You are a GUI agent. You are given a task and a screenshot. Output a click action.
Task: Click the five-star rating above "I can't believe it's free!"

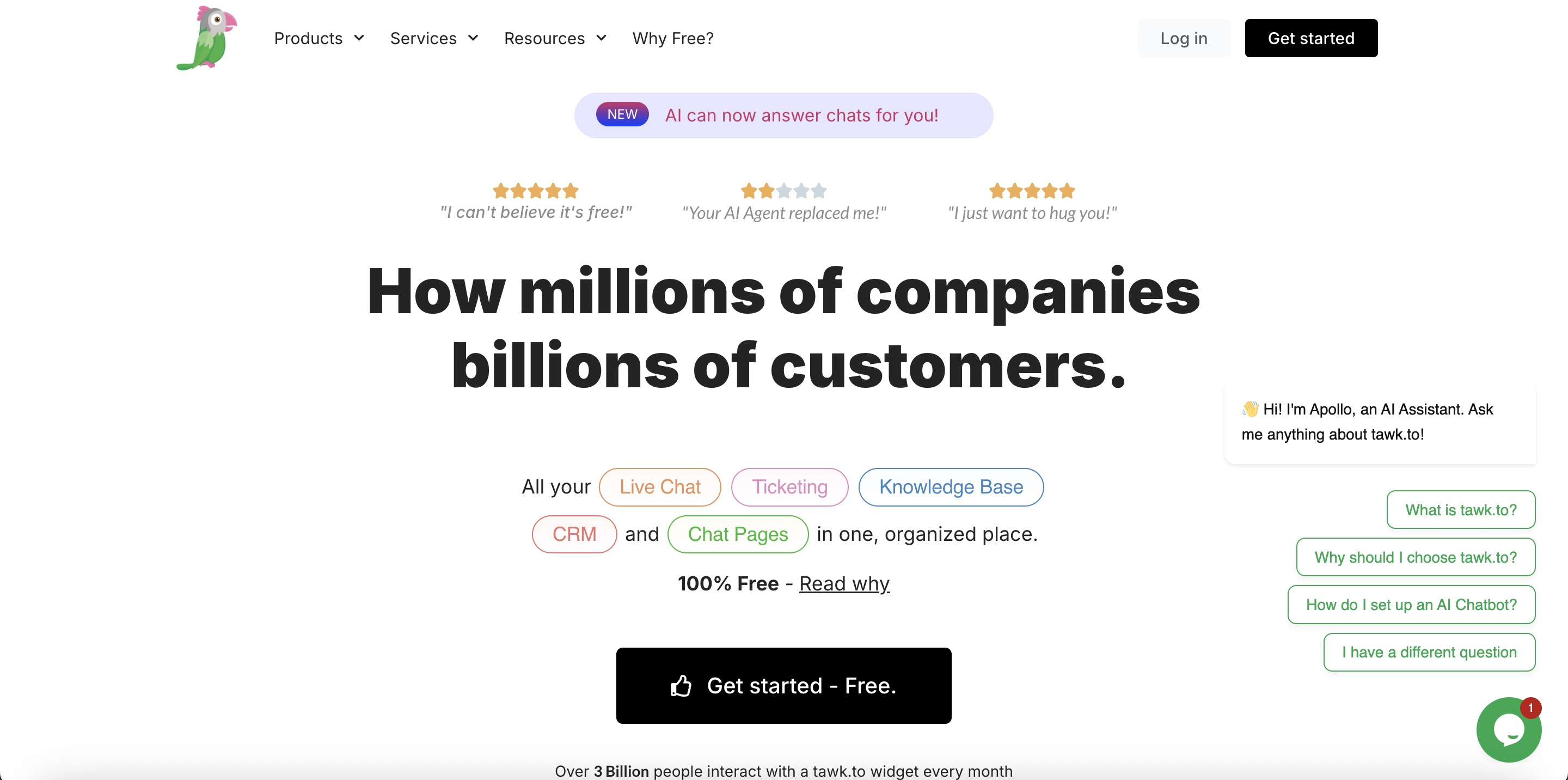click(x=535, y=191)
